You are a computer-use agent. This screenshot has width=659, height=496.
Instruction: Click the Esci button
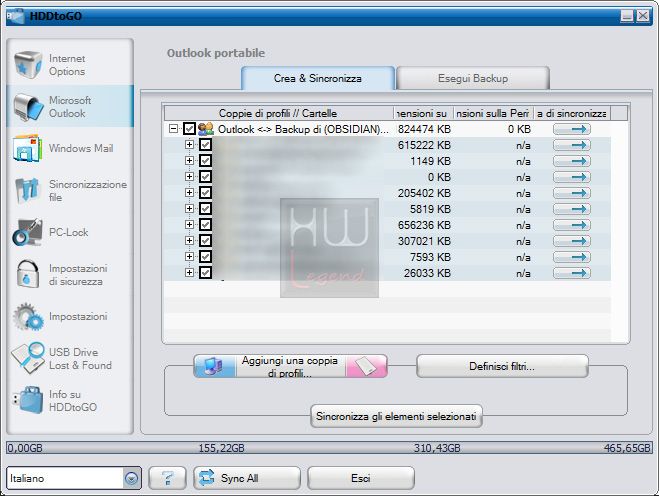361,478
